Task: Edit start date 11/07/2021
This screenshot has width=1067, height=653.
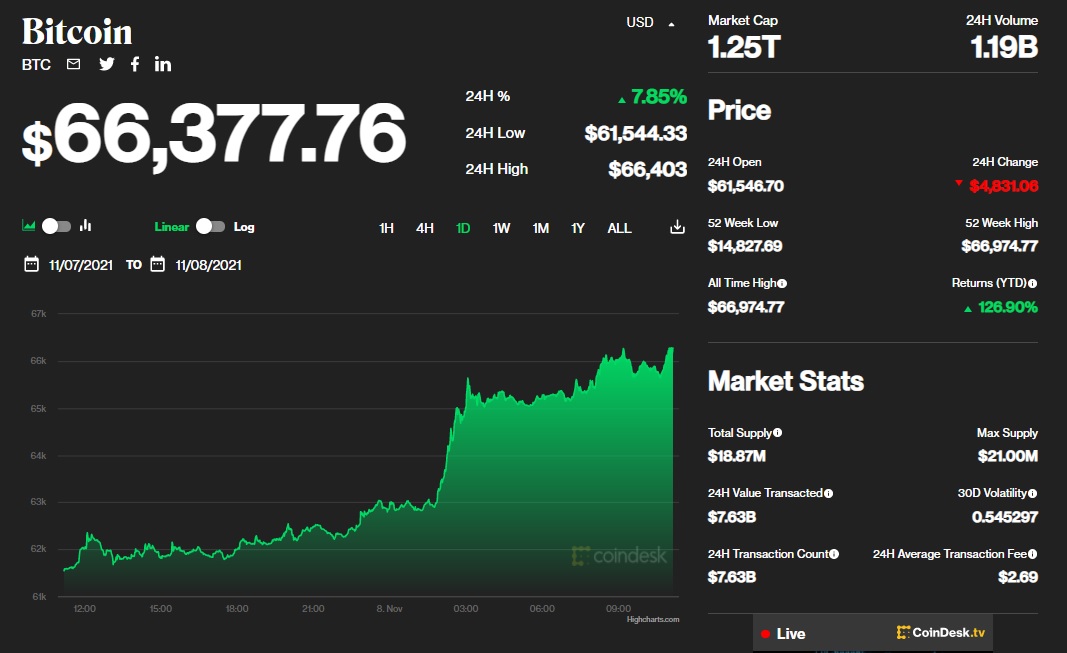Action: (81, 265)
